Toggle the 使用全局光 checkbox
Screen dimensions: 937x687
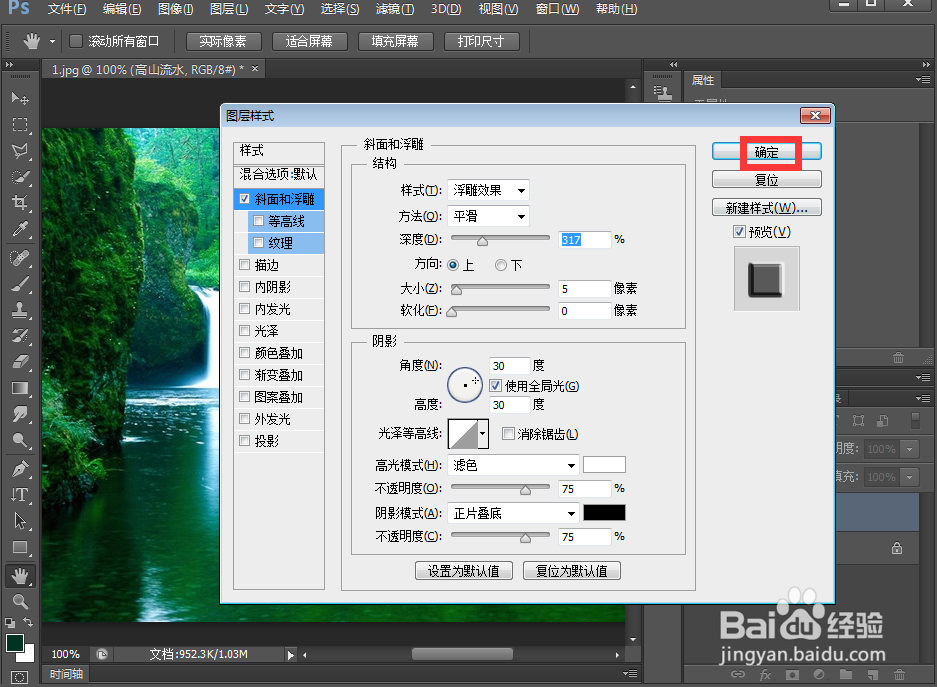(x=496, y=386)
